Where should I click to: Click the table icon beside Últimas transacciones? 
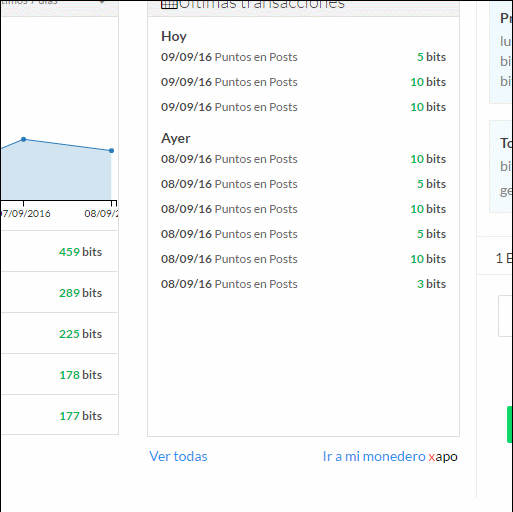169,4
